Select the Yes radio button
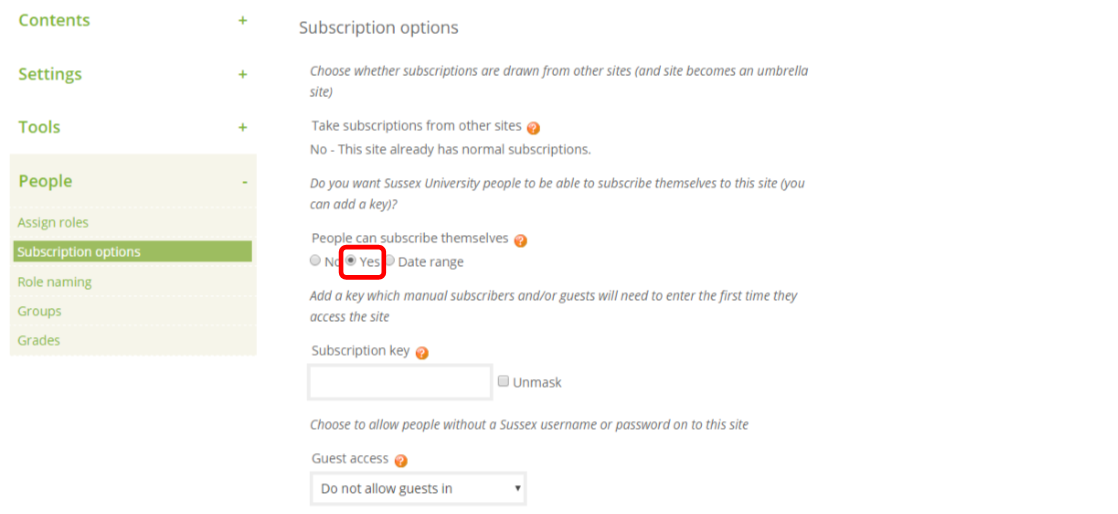1118x514 pixels. click(351, 260)
